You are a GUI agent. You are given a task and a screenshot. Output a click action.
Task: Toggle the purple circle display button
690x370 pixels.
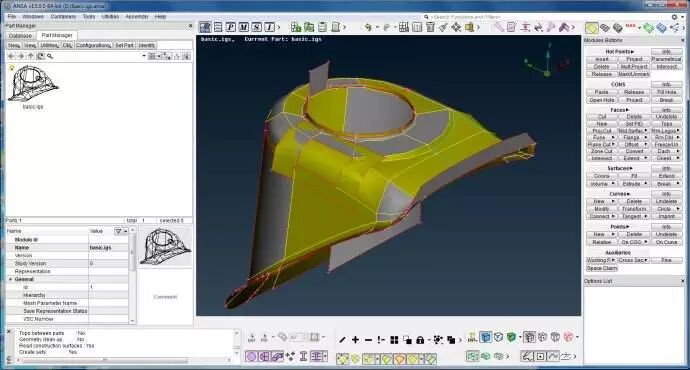(x=251, y=356)
